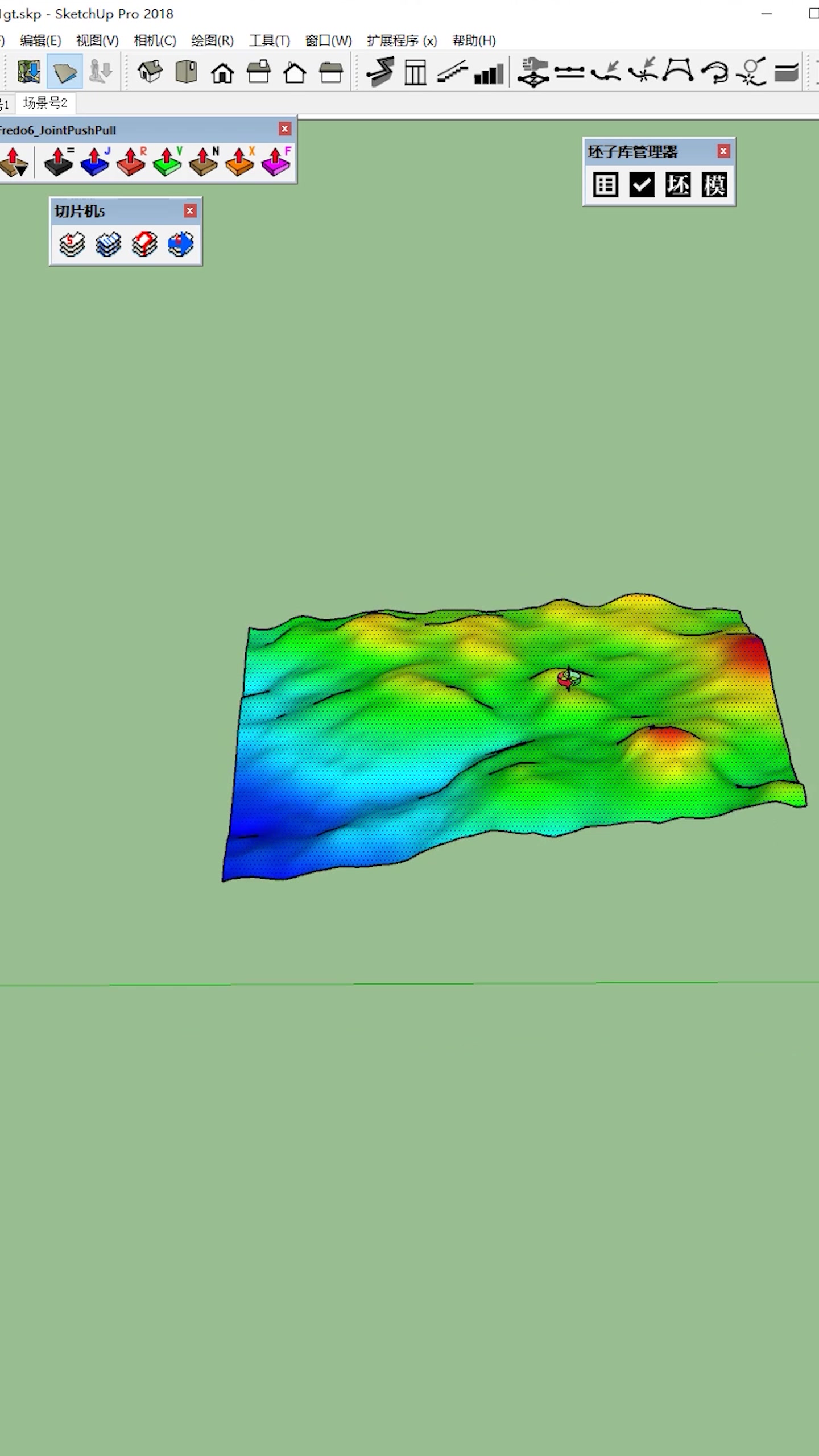Open the 帮助(H) menu
This screenshot has width=819, height=1456.
(x=474, y=40)
